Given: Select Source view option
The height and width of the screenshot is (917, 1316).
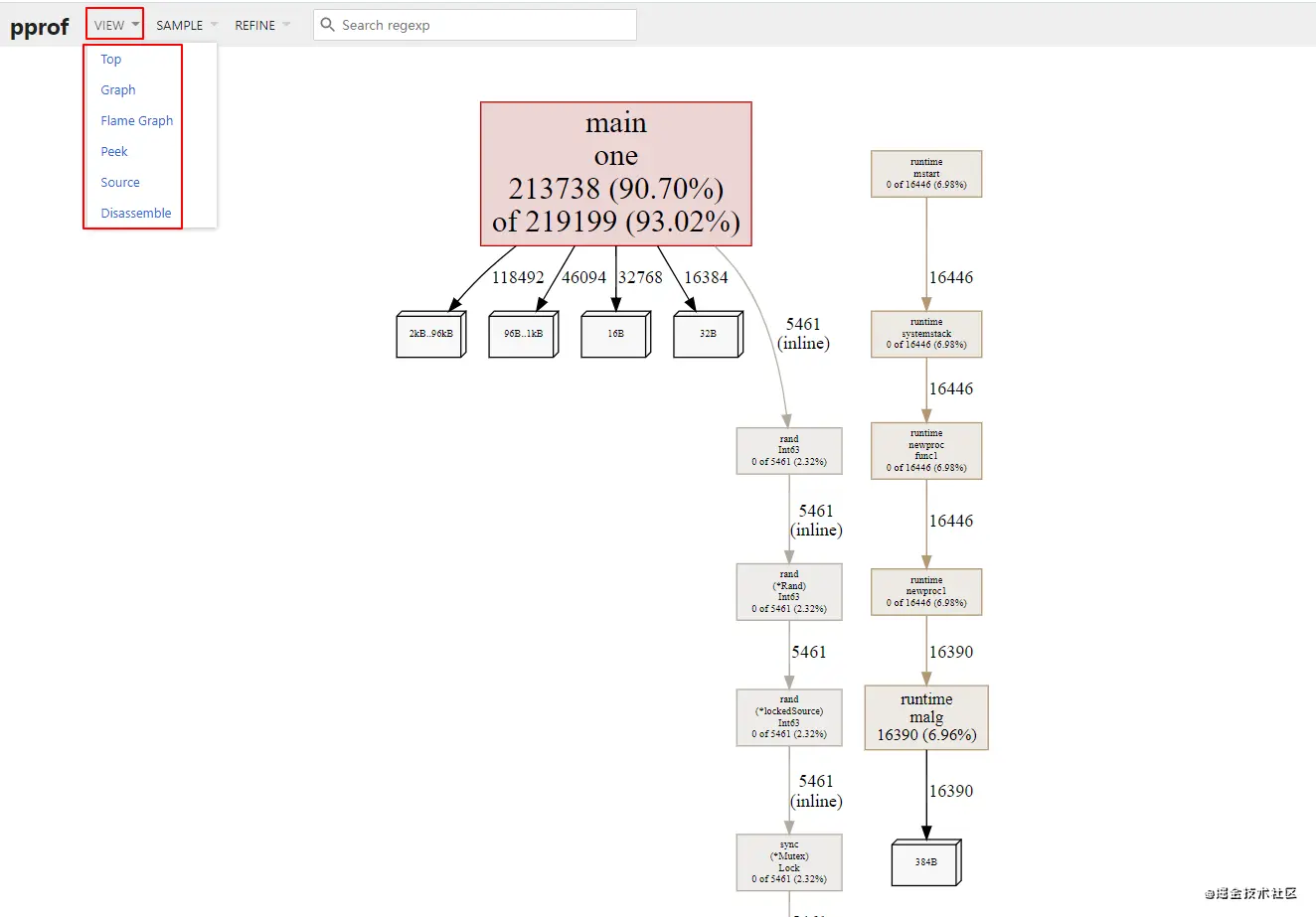Looking at the screenshot, I should 120,183.
